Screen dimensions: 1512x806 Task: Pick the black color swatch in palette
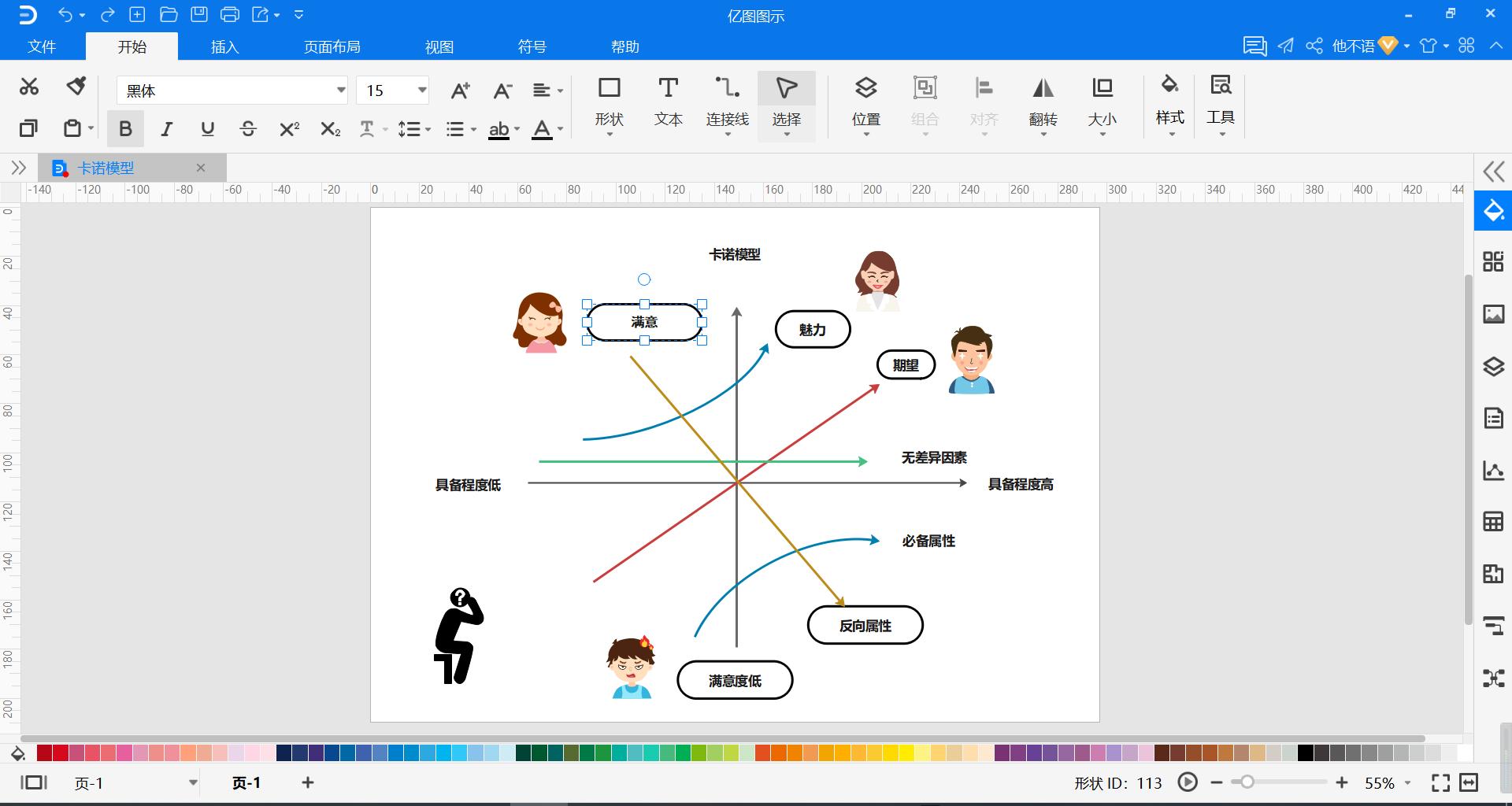[1305, 753]
